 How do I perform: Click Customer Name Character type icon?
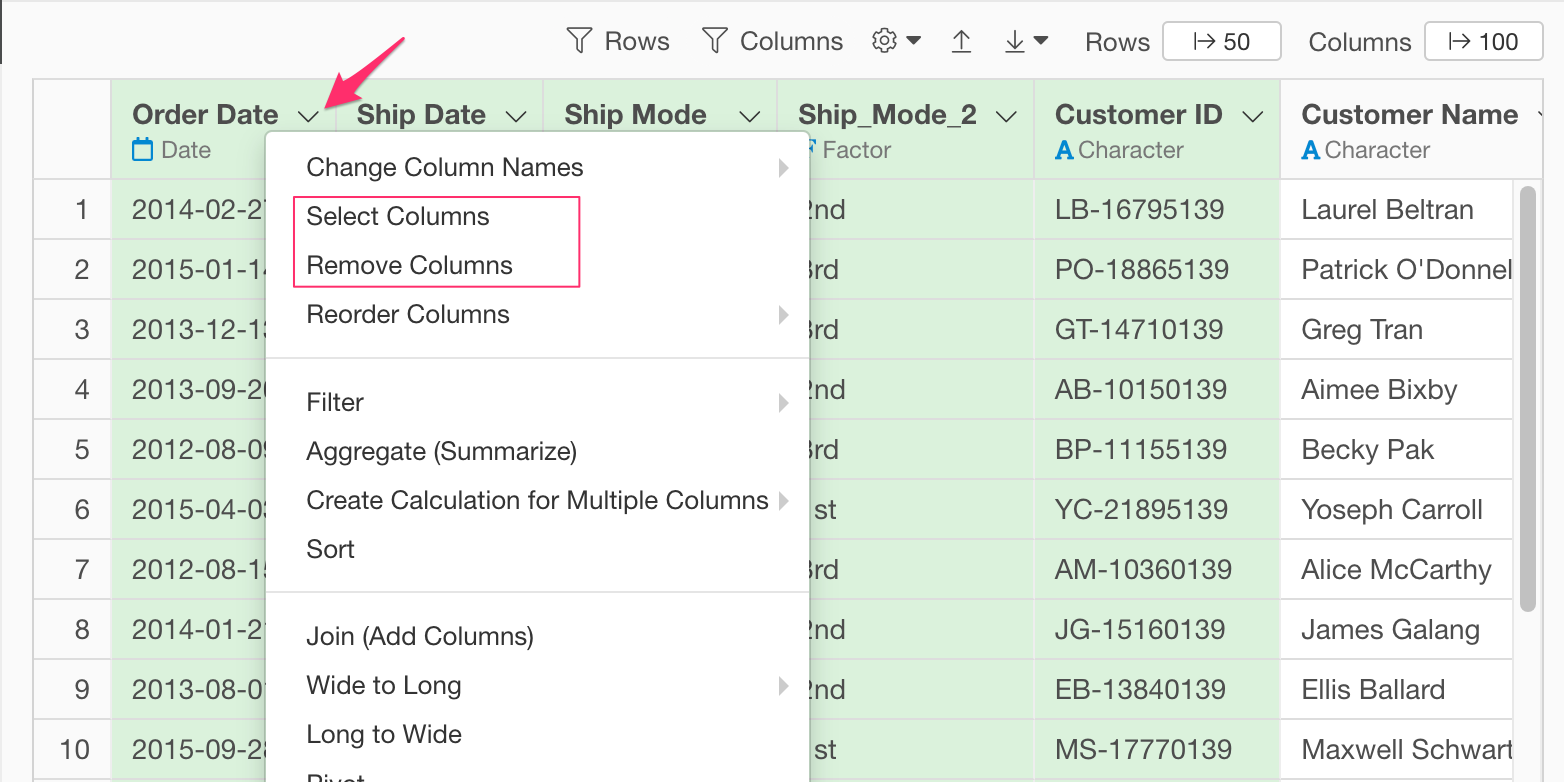(1310, 150)
